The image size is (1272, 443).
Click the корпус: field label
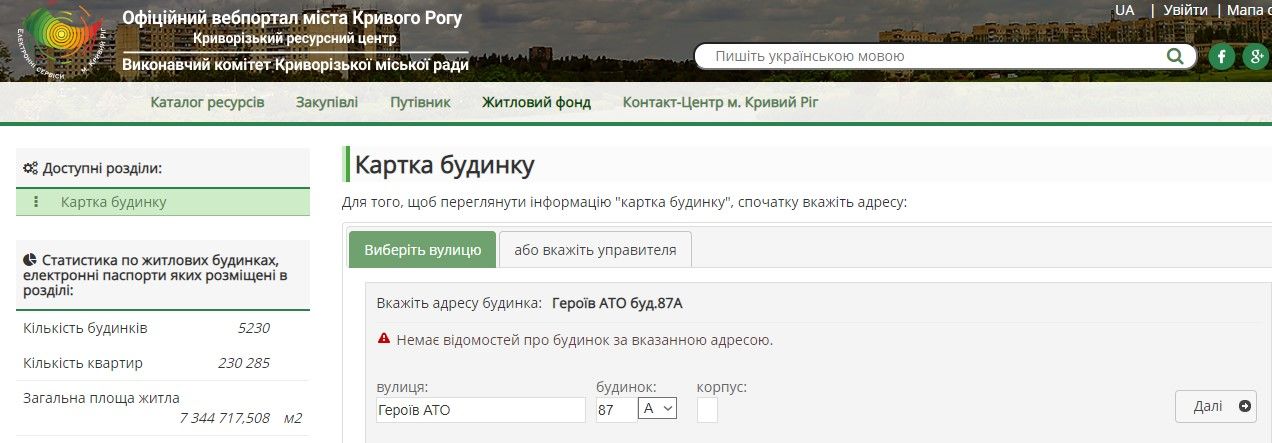tap(722, 386)
